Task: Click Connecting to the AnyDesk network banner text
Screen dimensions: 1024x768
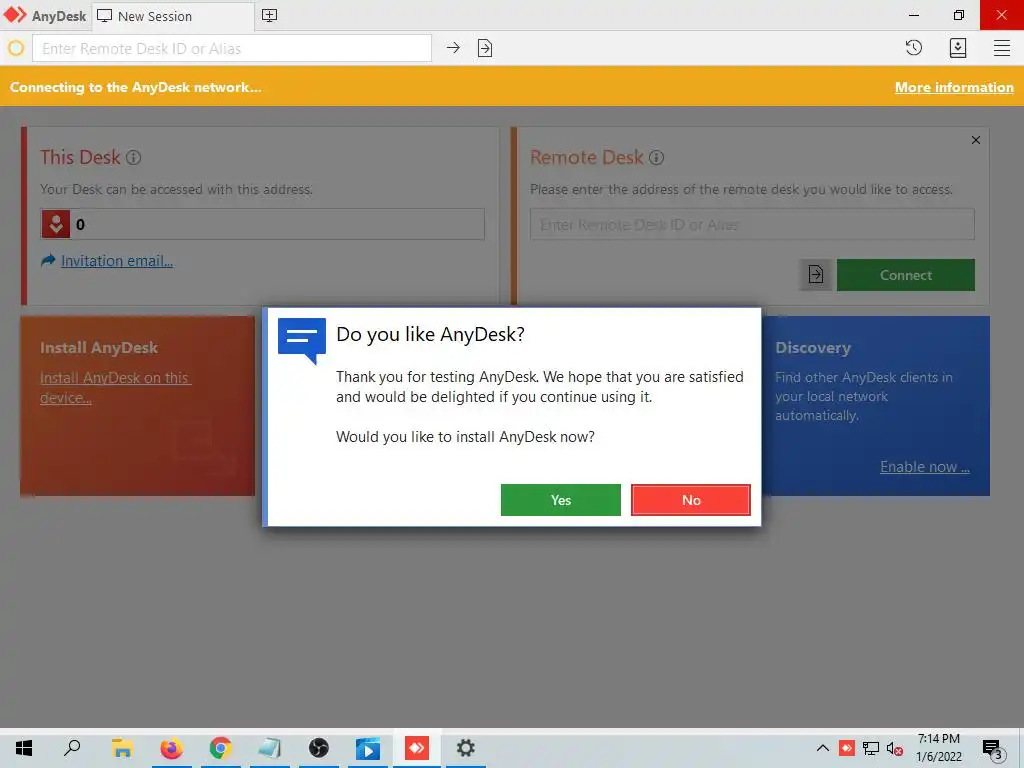Action: point(135,87)
